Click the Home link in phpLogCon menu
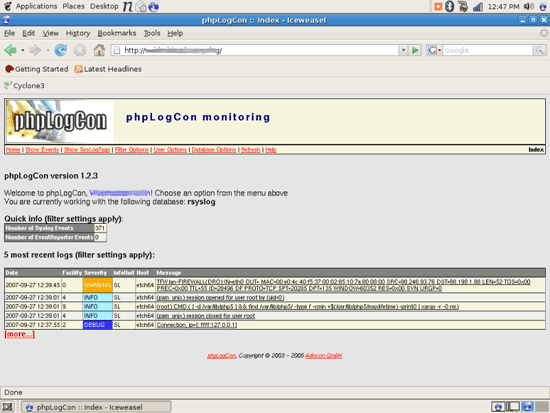Screen dimensions: 550x413 point(13,150)
